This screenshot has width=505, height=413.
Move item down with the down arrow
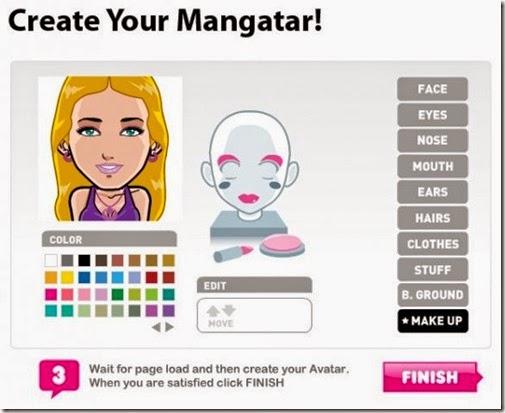tap(229, 311)
